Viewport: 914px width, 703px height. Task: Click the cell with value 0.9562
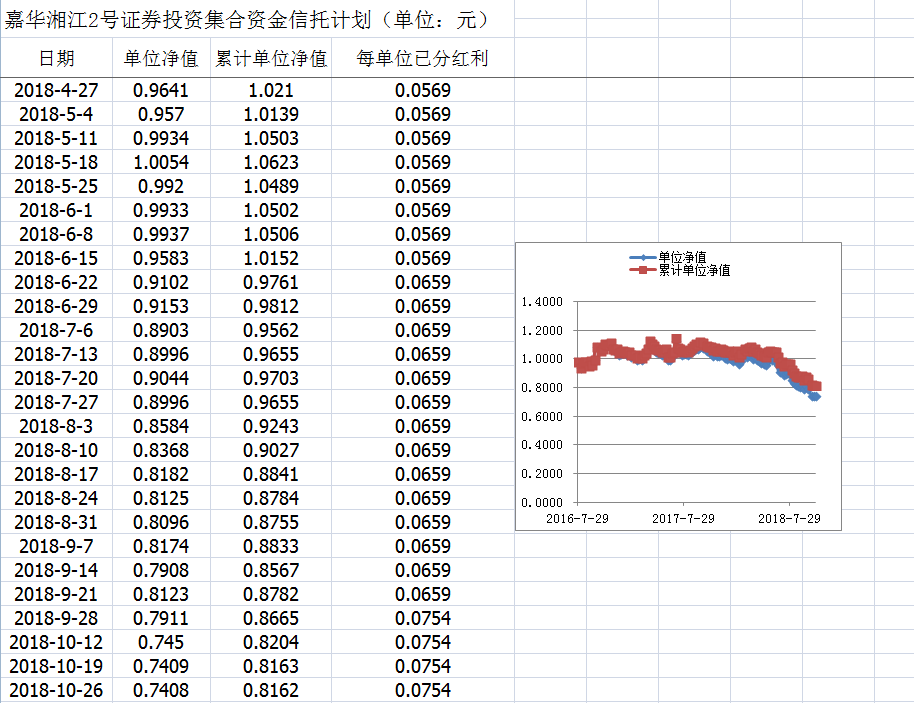[271, 329]
